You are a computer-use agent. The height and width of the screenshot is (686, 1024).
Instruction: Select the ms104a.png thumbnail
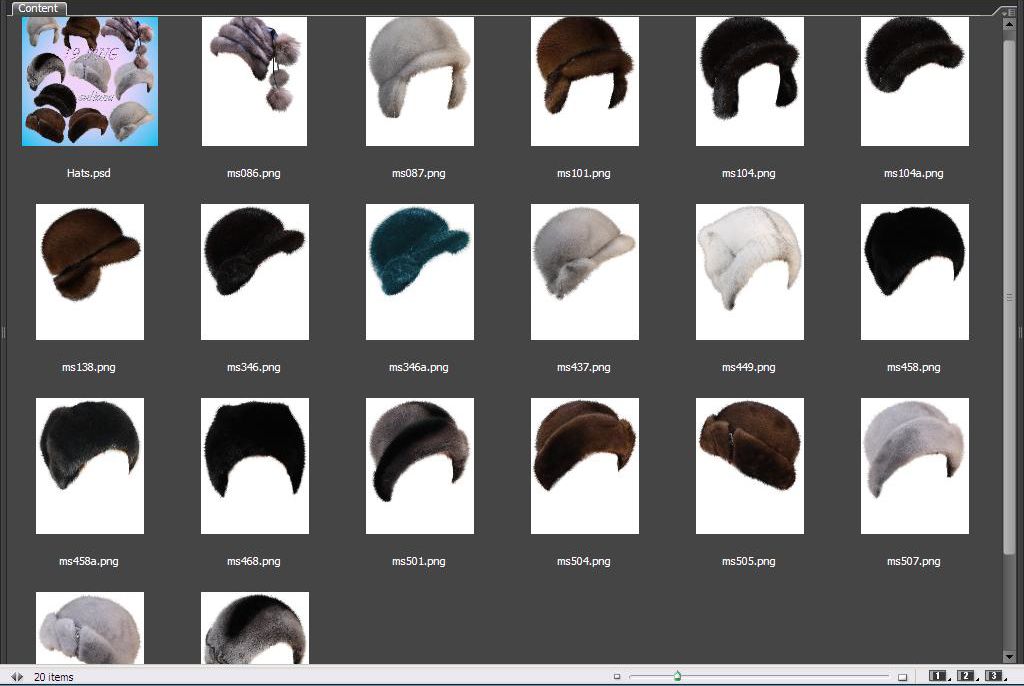click(x=915, y=81)
